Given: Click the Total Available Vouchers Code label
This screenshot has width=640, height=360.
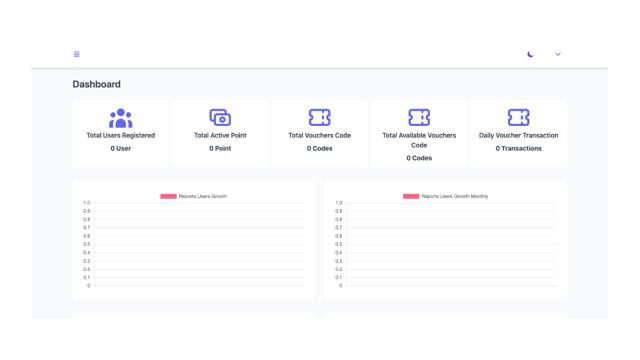Looking at the screenshot, I should (x=419, y=140).
